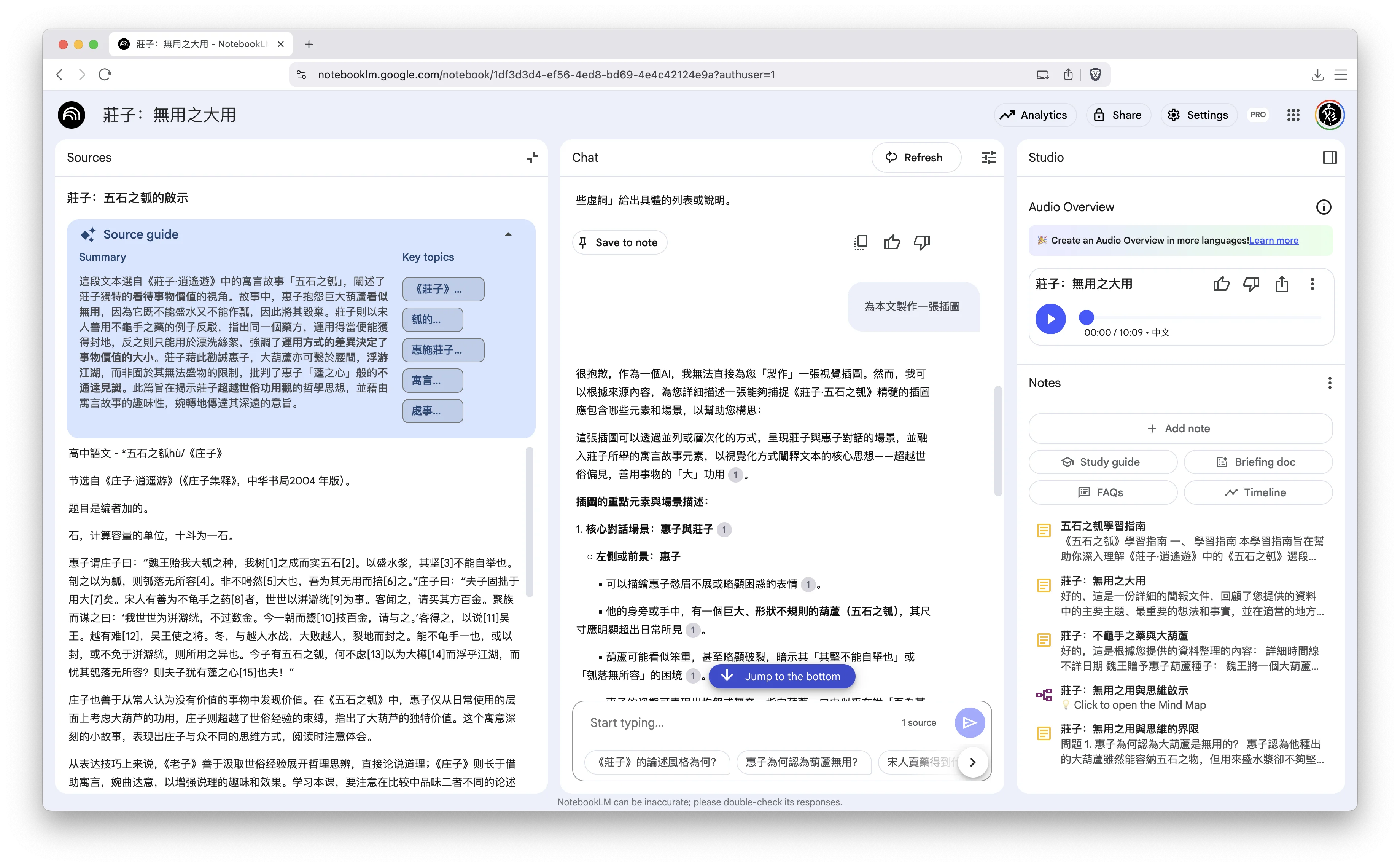Viewport: 1400px width, 867px height.
Task: Copy the AI chat response
Action: point(860,242)
